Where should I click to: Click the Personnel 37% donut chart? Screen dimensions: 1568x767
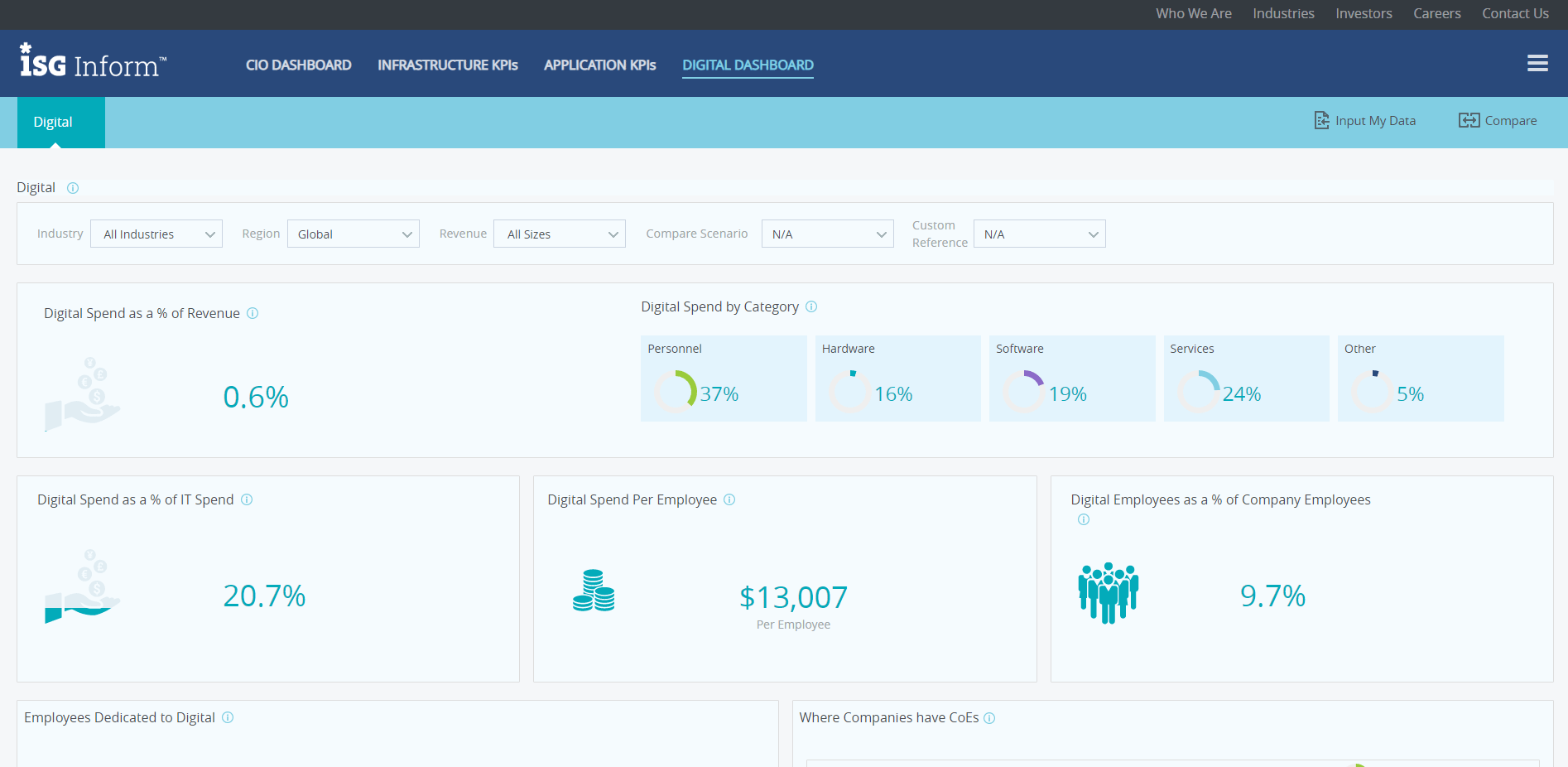click(x=676, y=392)
